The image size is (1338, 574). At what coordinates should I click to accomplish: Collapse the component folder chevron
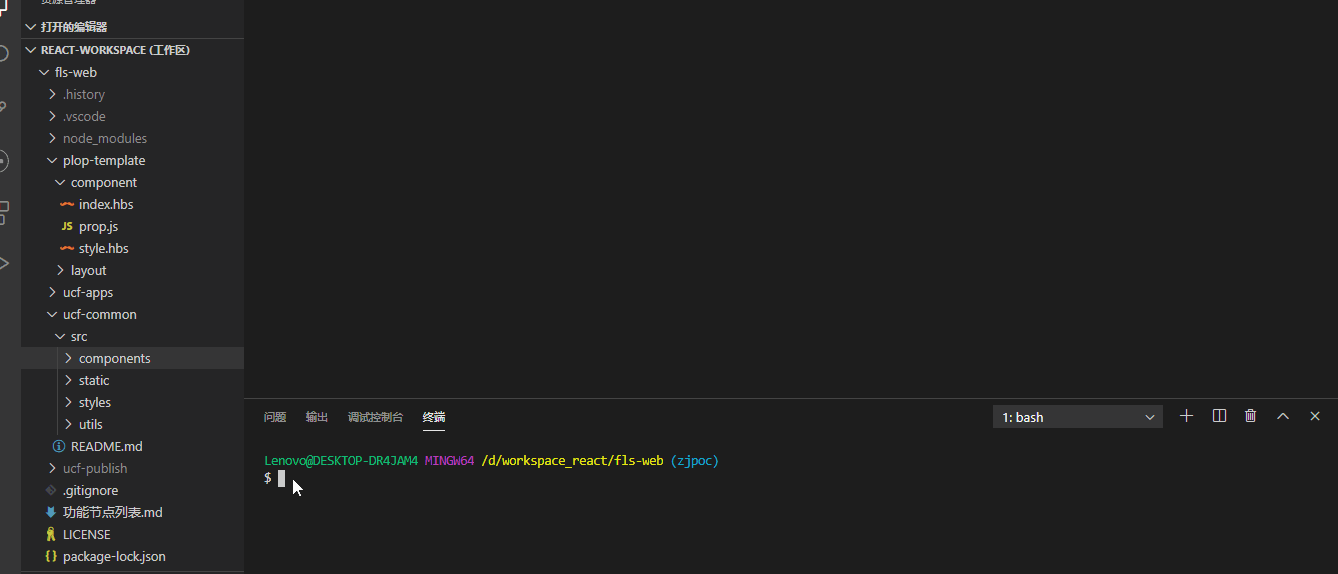(60, 182)
